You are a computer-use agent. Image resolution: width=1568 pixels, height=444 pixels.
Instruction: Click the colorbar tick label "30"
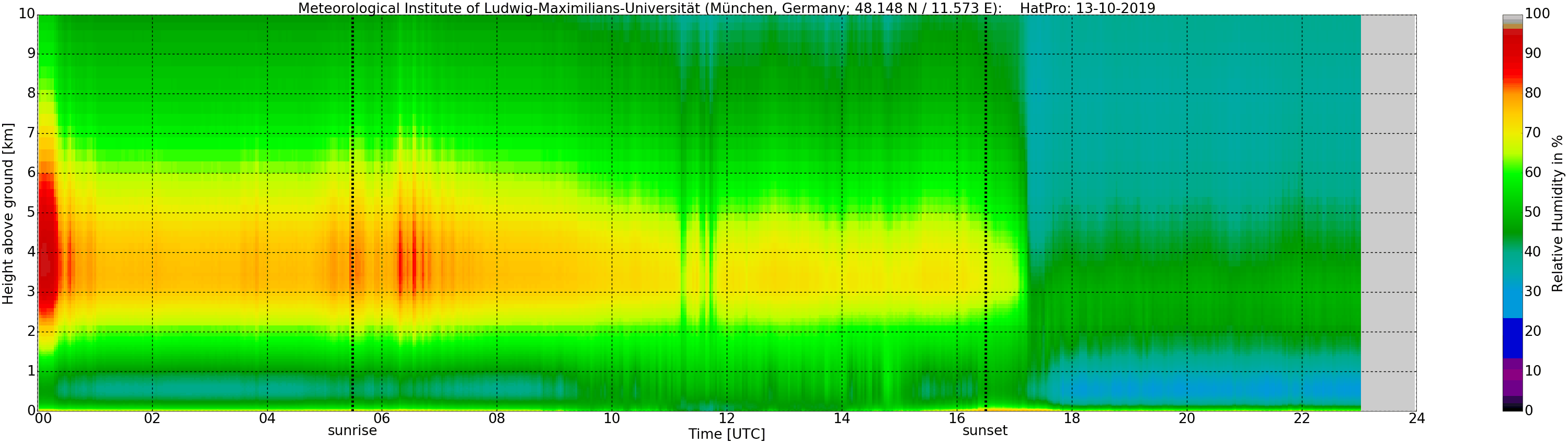(1532, 292)
